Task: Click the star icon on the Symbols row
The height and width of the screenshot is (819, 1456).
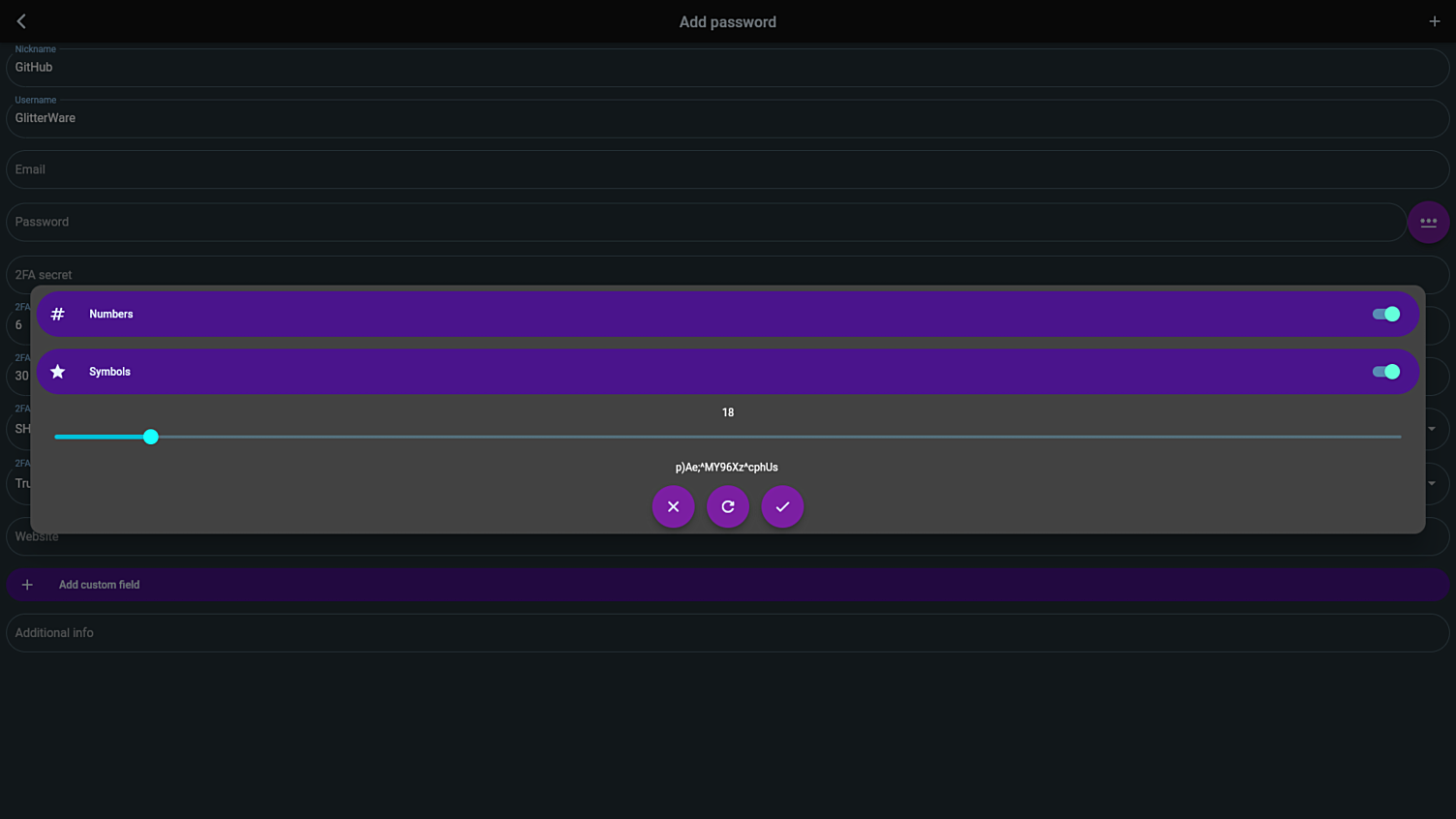Action: point(57,371)
